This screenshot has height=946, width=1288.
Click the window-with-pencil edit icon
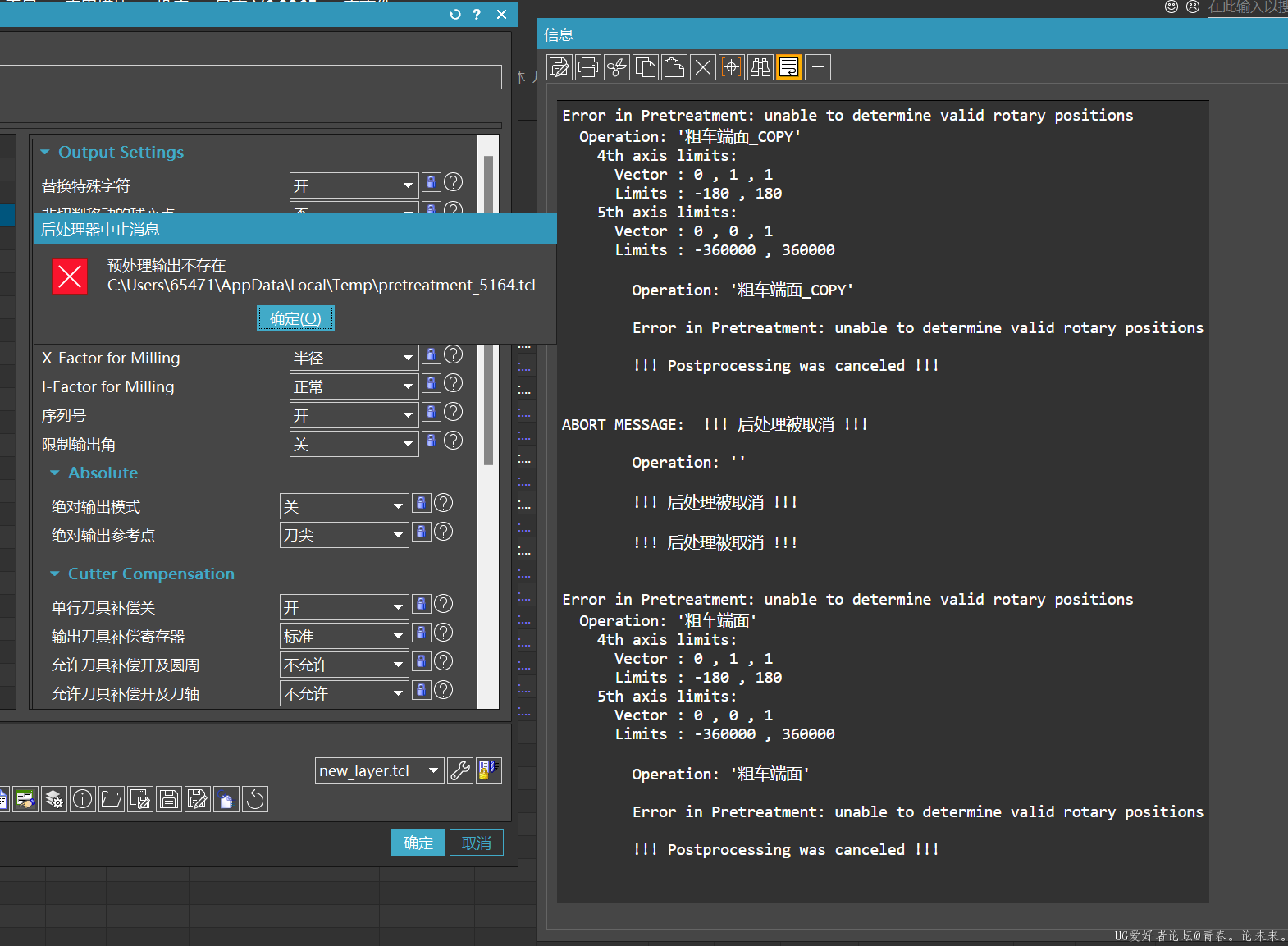click(x=140, y=799)
